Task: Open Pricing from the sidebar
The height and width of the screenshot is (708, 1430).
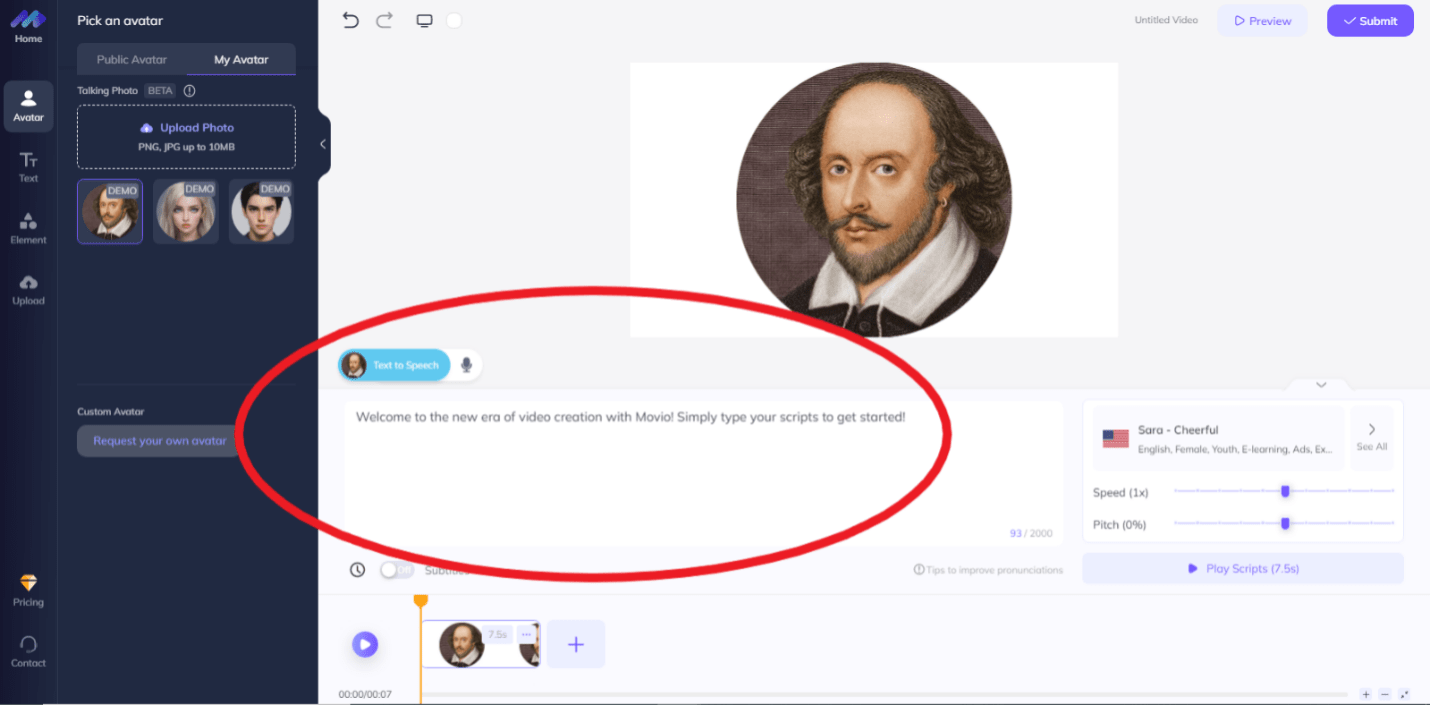Action: pos(28,591)
